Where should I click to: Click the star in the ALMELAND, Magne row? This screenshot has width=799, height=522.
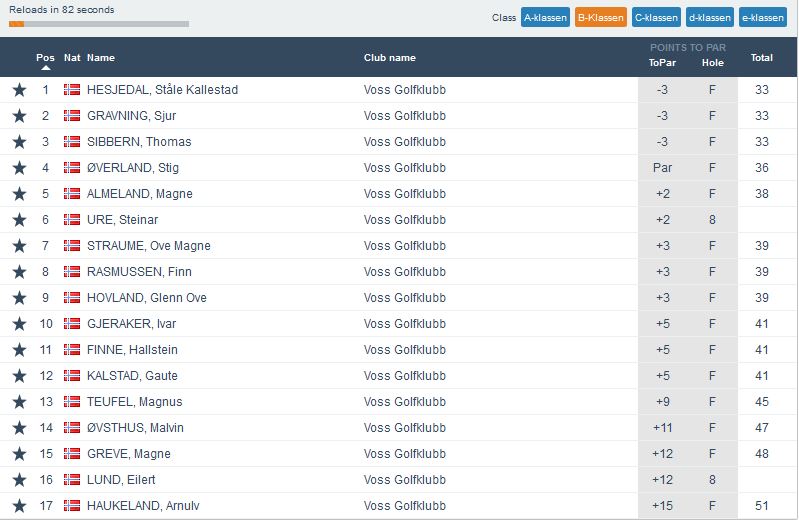tap(19, 194)
